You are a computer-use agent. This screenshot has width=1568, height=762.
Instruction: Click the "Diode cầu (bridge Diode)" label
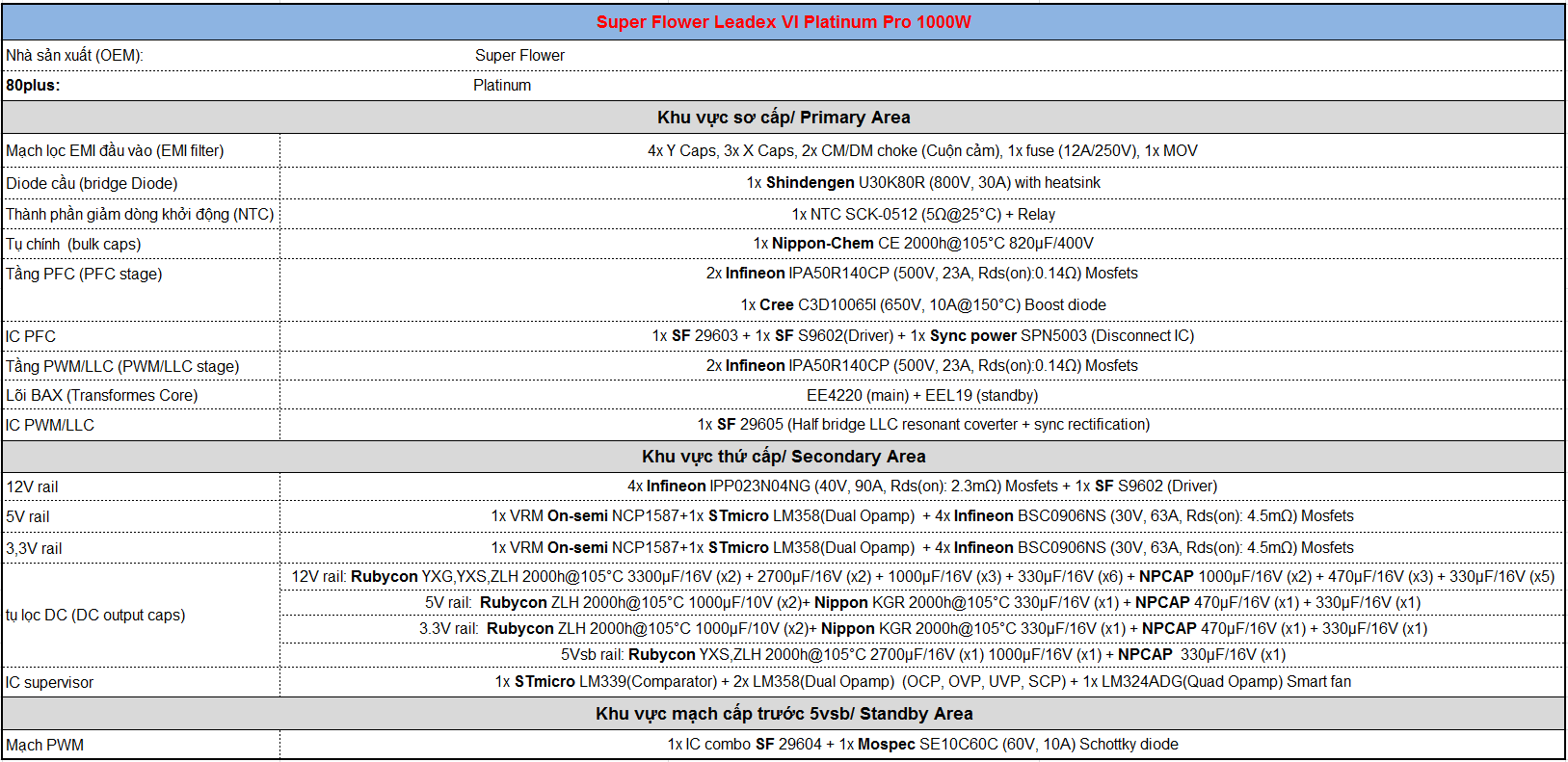click(92, 184)
